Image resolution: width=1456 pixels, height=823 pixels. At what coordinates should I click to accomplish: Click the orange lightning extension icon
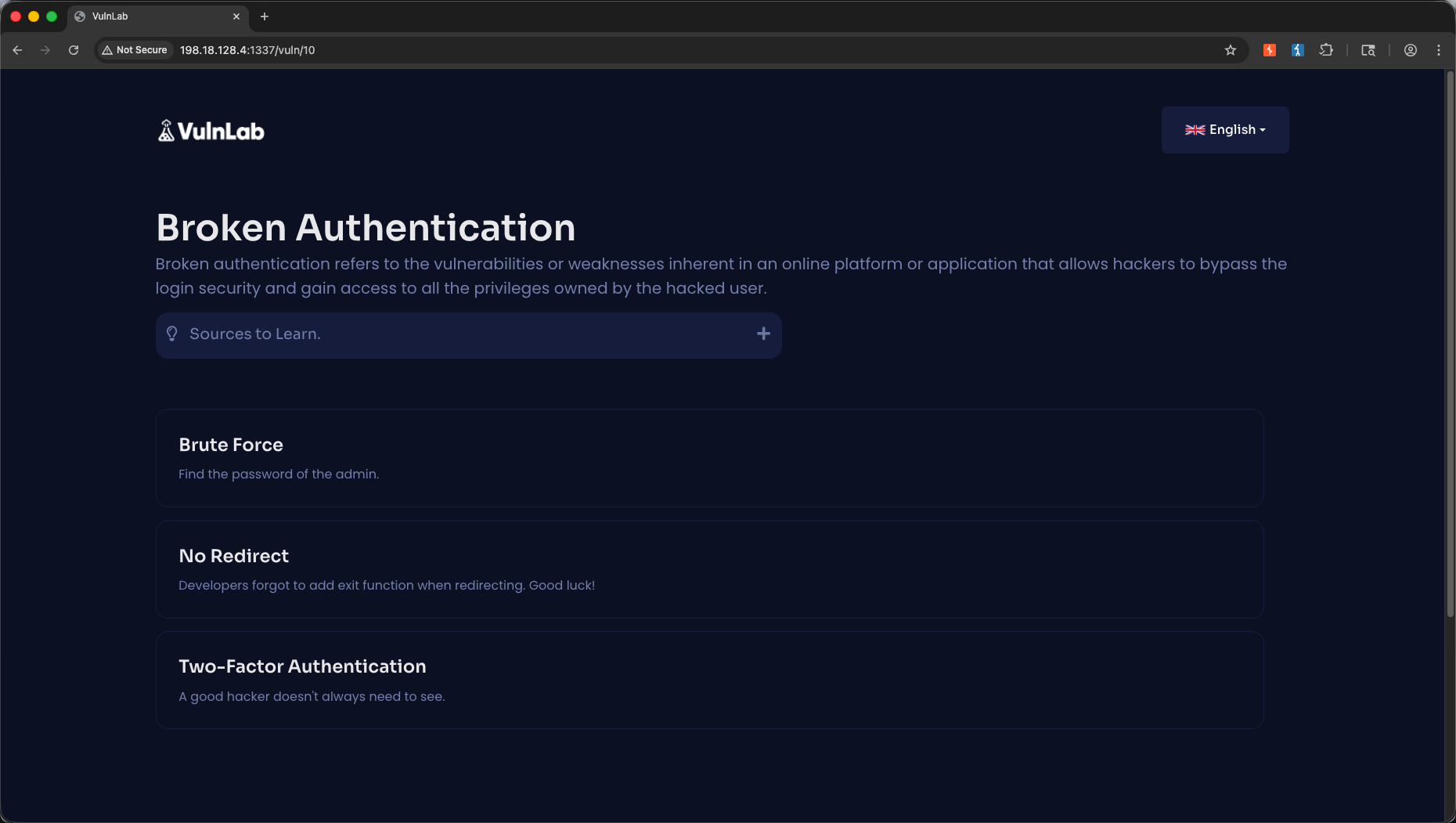pyautogui.click(x=1270, y=50)
